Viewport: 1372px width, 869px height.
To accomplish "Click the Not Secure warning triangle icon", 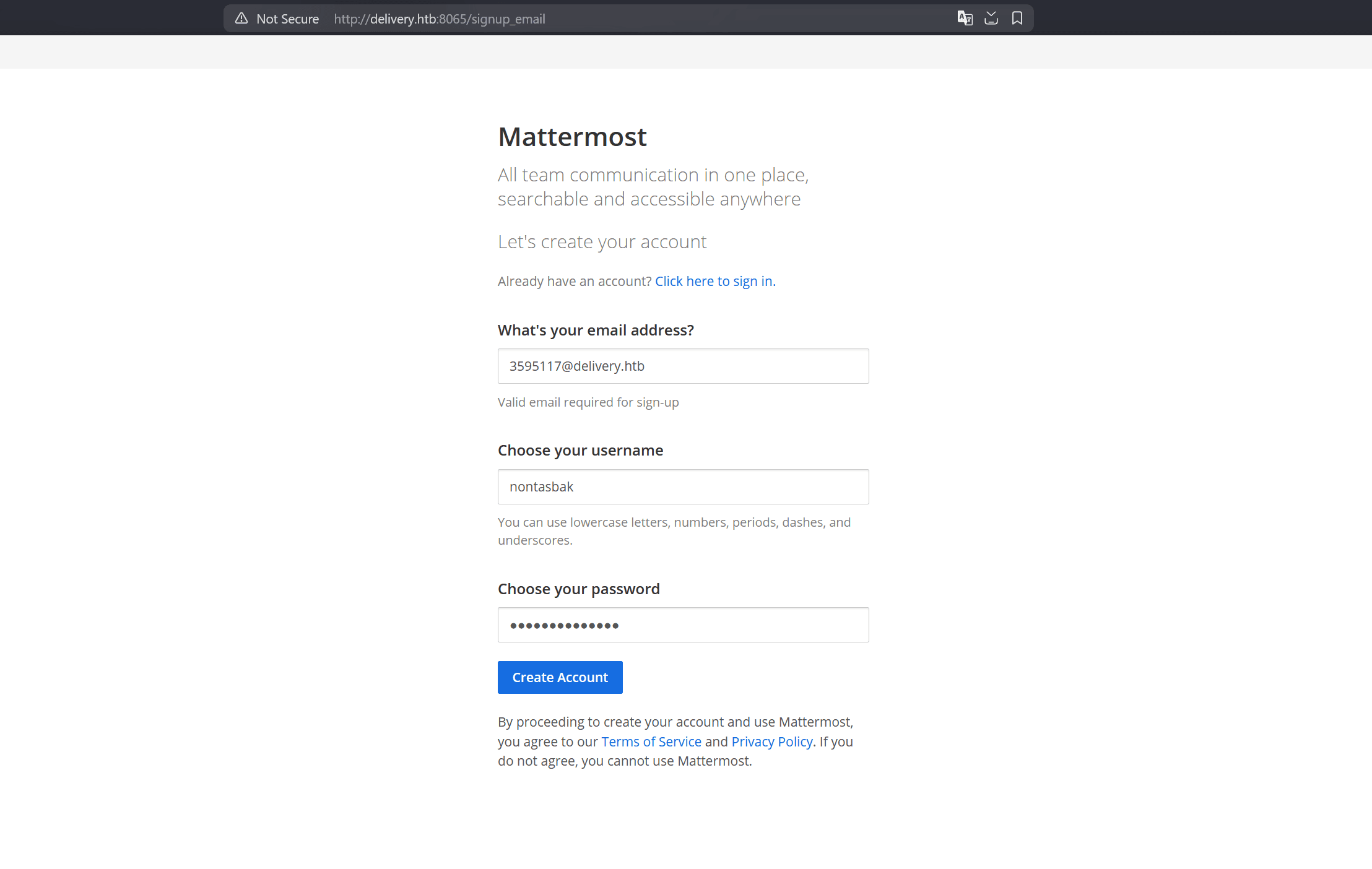I will coord(241,19).
